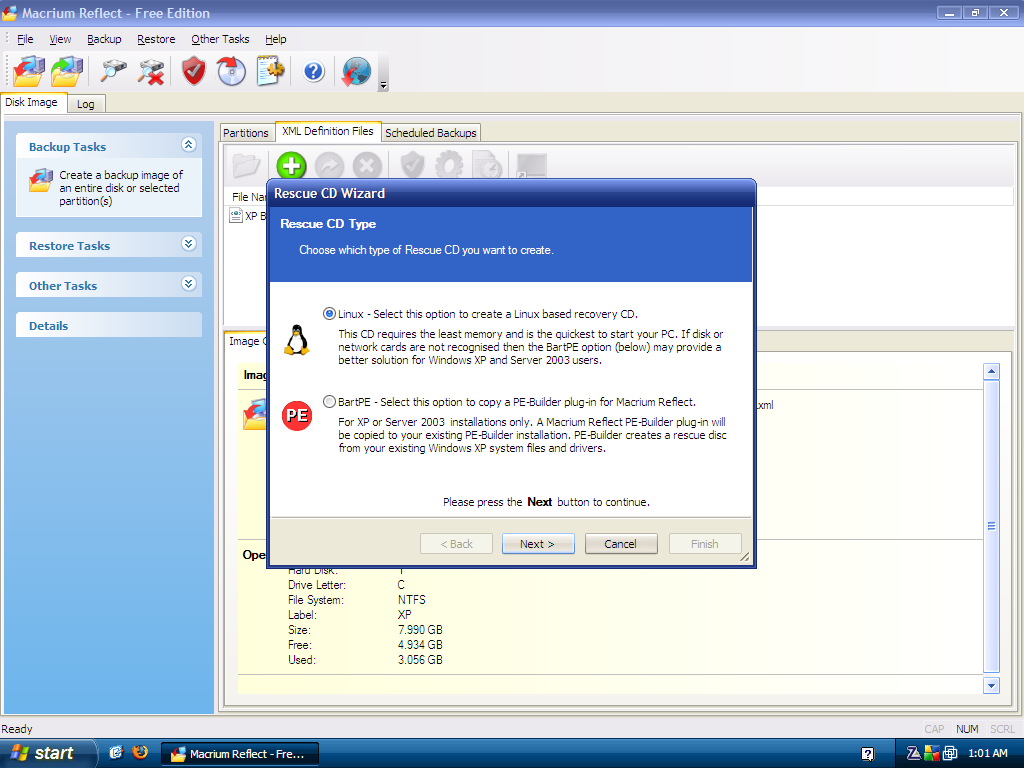Click the Details panel header
The image size is (1024, 768).
(108, 325)
